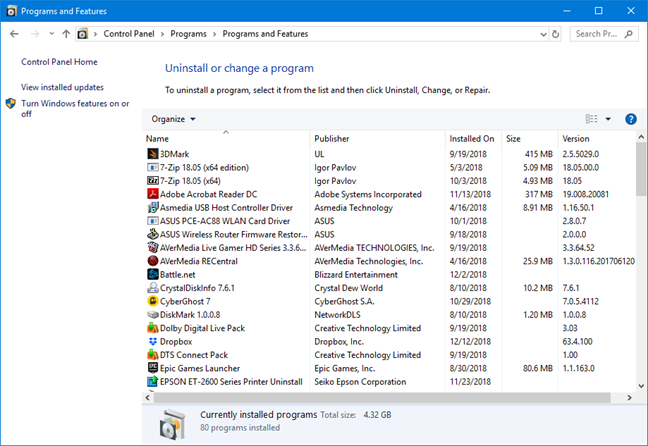Click the Dolby Digital Live Pack icon
Image resolution: width=648 pixels, height=446 pixels.
(x=152, y=328)
